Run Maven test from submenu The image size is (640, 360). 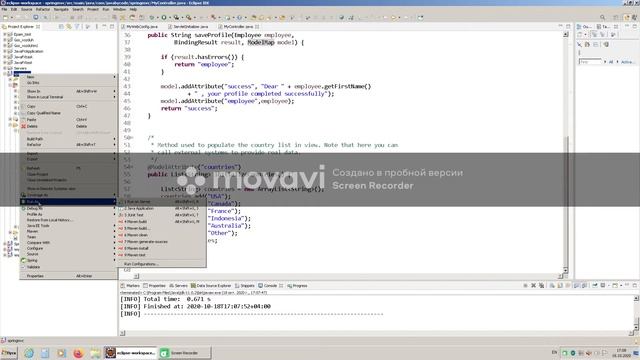pyautogui.click(x=161, y=255)
